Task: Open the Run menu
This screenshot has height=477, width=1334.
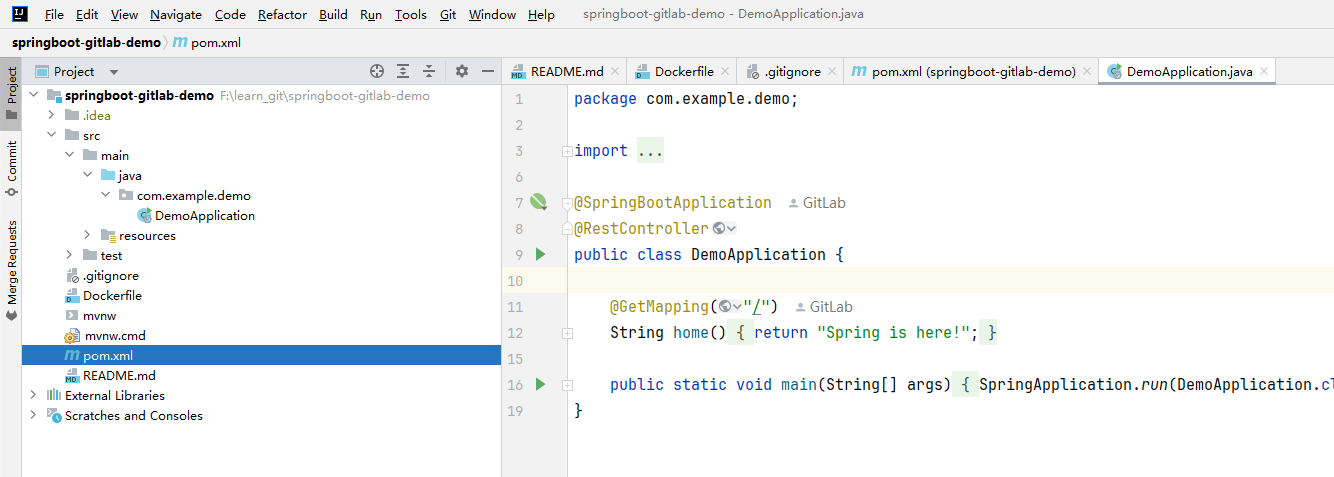Action: (371, 15)
